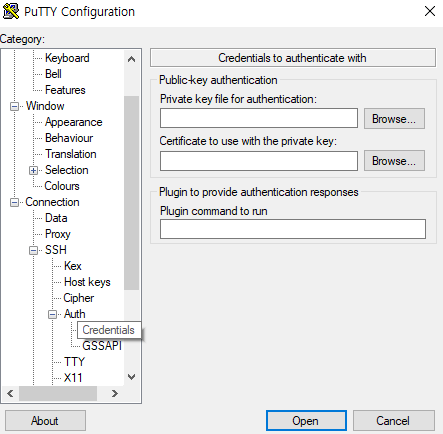Viewport: 443px width, 434px height.
Task: Click 'Private key file for authentication:' label
Action: (x=238, y=99)
